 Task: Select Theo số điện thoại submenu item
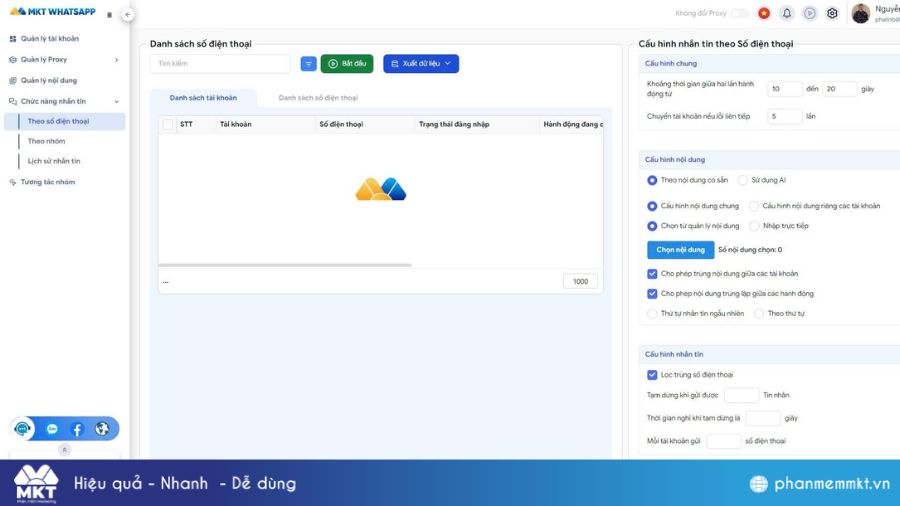click(x=64, y=121)
